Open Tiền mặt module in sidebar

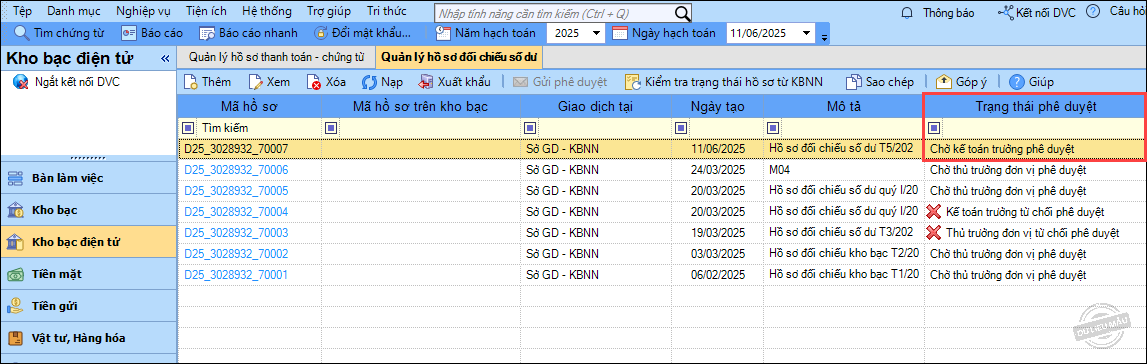pos(89,274)
